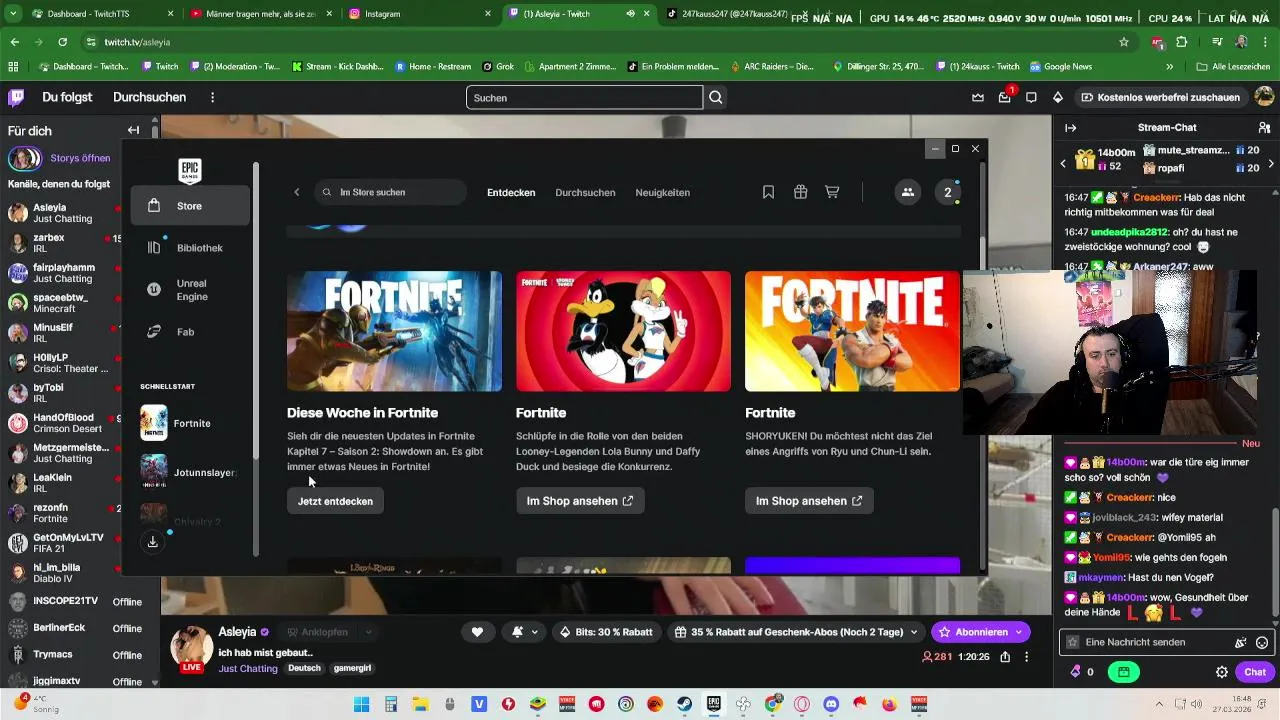Viewport: 1280px width, 720px height.
Task: Switch to Neuigkeiten tab in Epic store
Action: (x=663, y=192)
